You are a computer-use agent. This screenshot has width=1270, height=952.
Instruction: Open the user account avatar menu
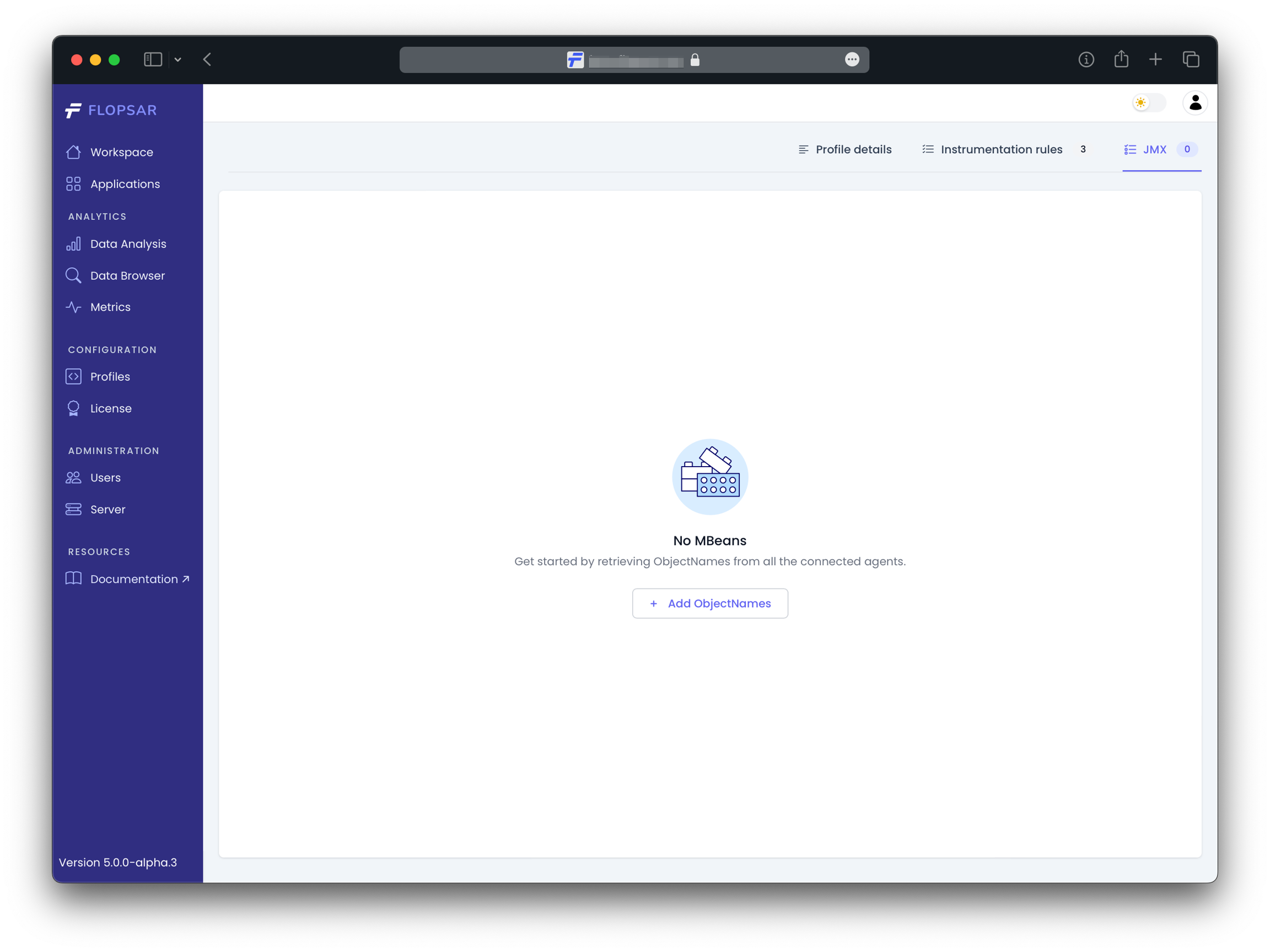(1195, 102)
